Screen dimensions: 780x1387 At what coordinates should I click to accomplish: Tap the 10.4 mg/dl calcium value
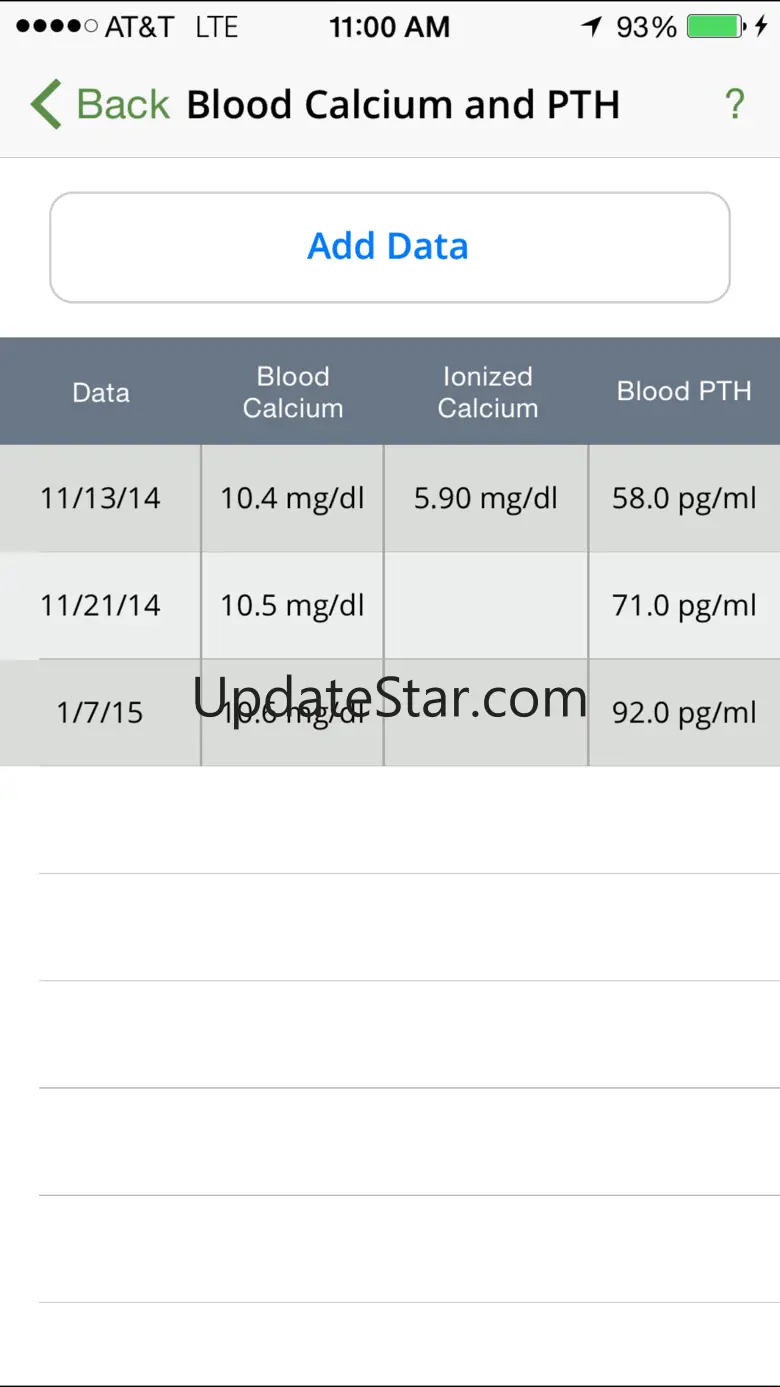[x=293, y=498]
